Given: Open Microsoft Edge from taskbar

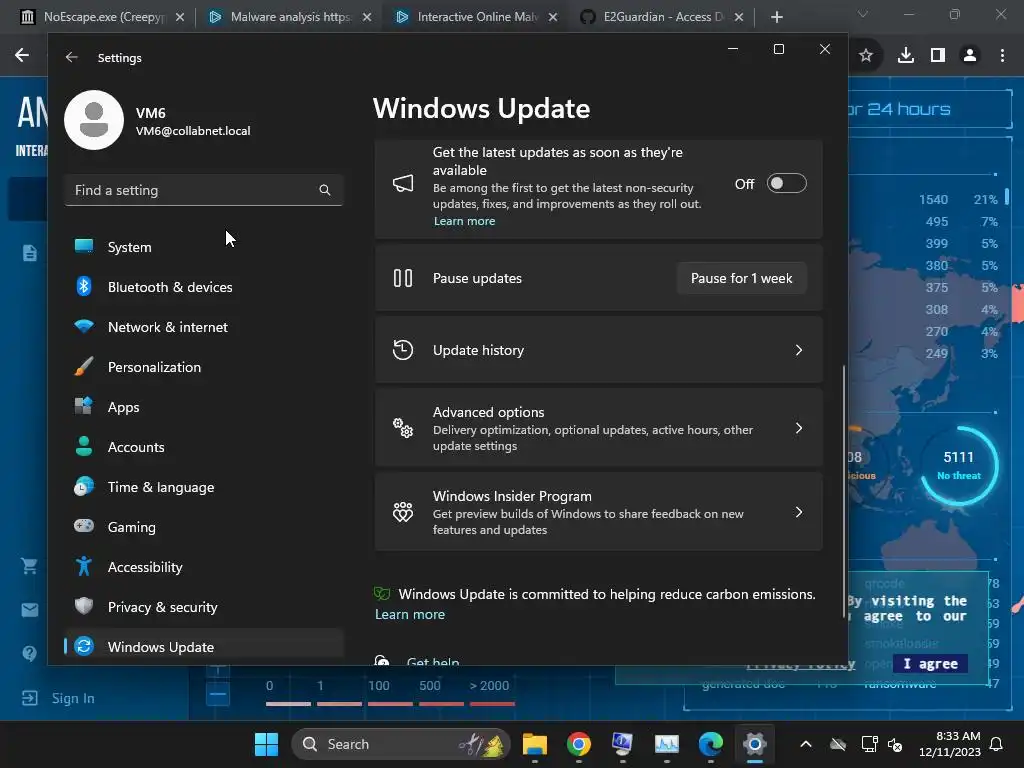Looking at the screenshot, I should point(711,744).
